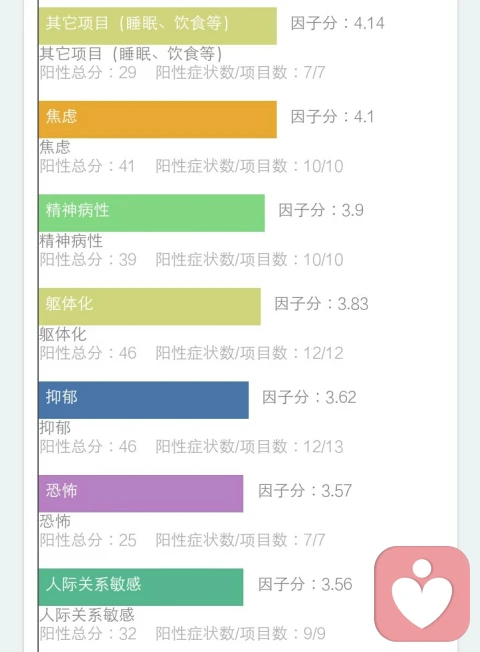
Task: Click 阳性总分：25 under 恐怖
Action: tap(88, 540)
